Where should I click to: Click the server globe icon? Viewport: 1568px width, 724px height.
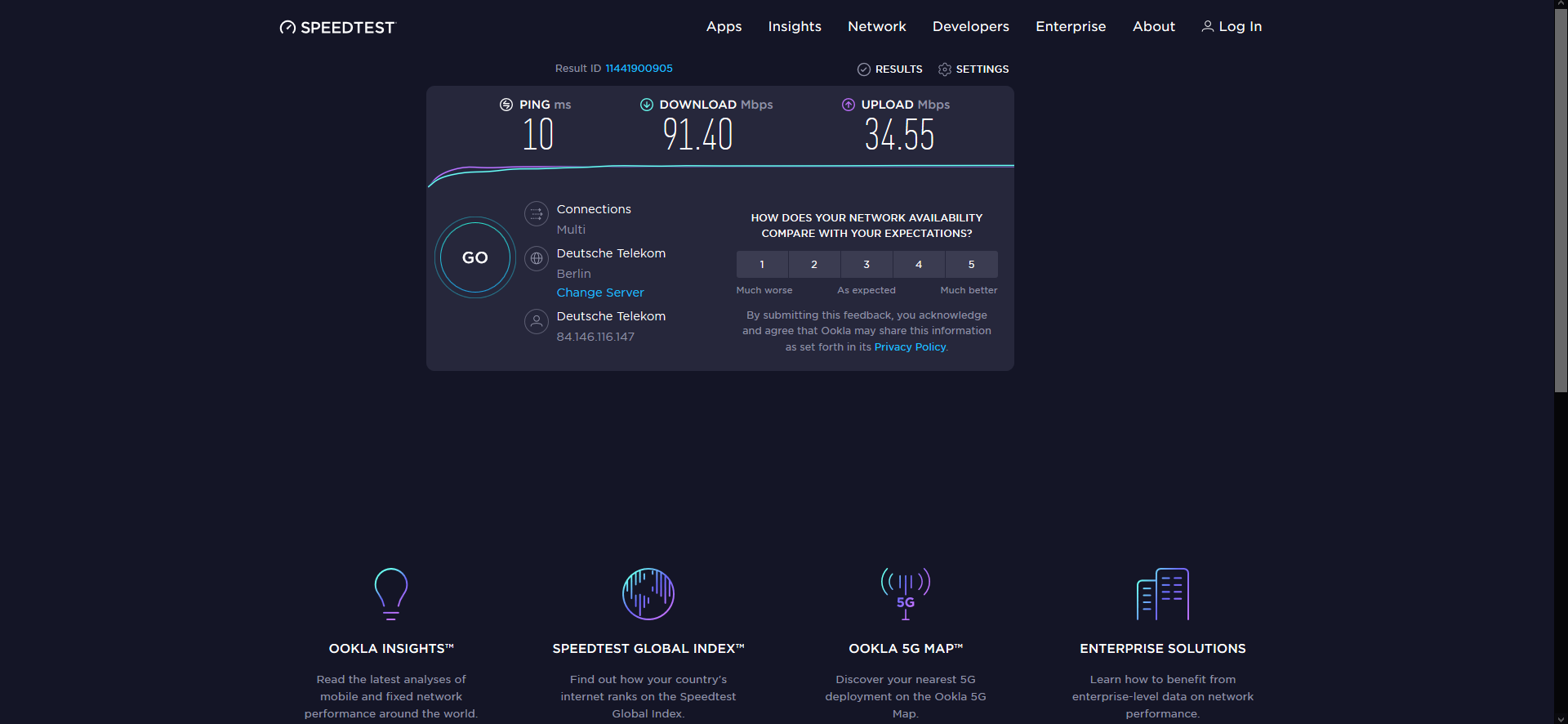click(x=537, y=258)
